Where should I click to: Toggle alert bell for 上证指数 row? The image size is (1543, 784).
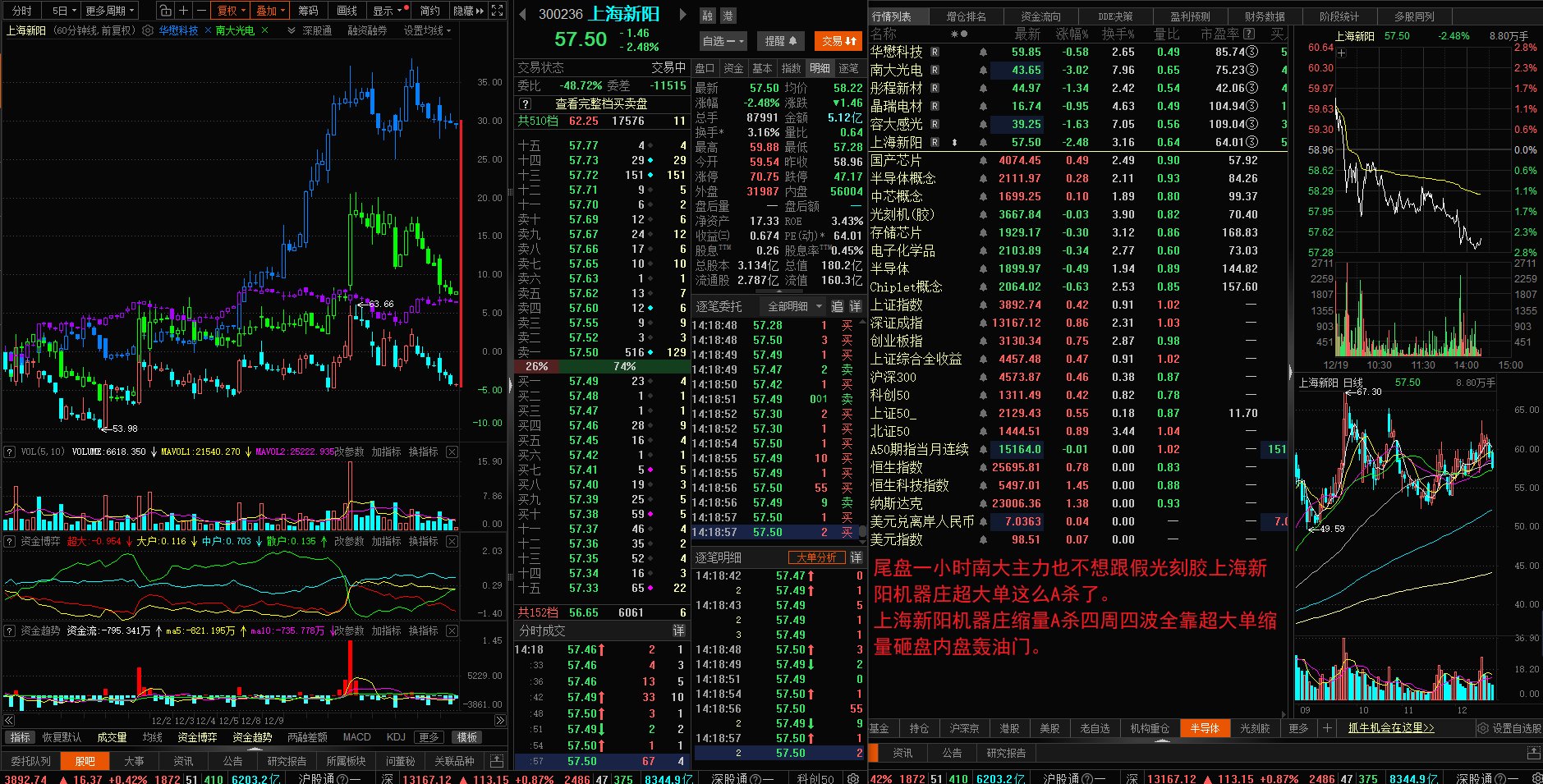pos(983,305)
